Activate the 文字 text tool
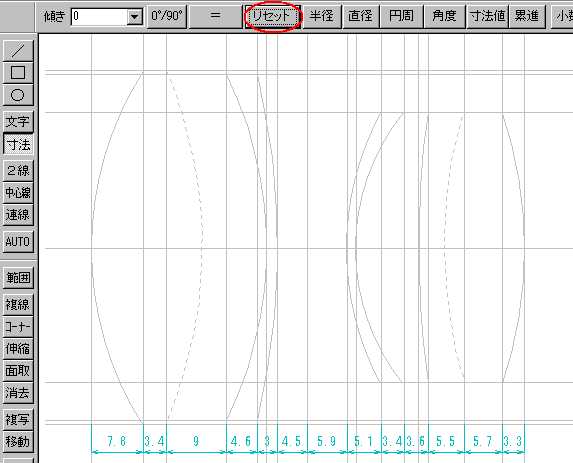 pos(18,121)
